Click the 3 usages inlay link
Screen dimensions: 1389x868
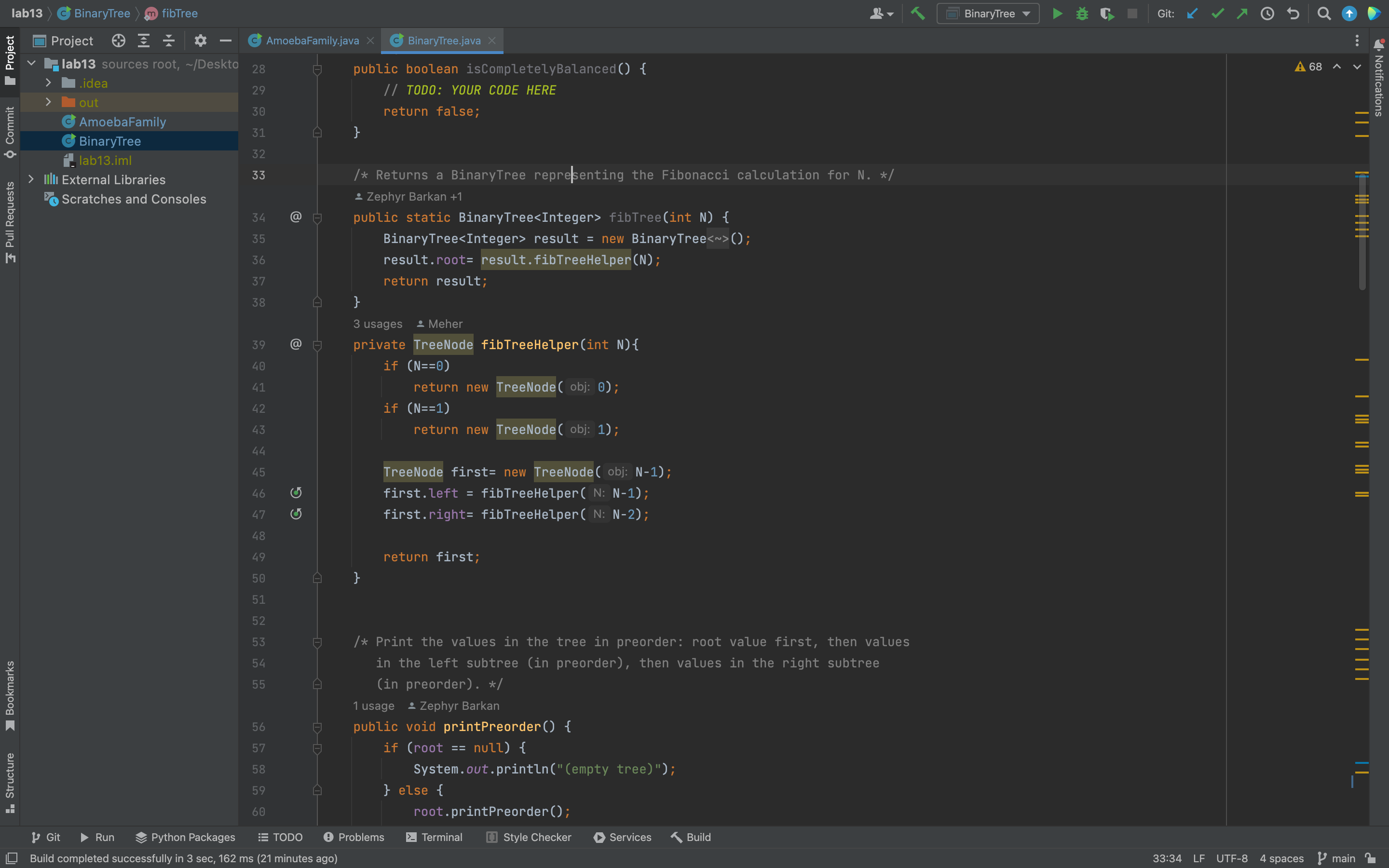pyautogui.click(x=377, y=324)
